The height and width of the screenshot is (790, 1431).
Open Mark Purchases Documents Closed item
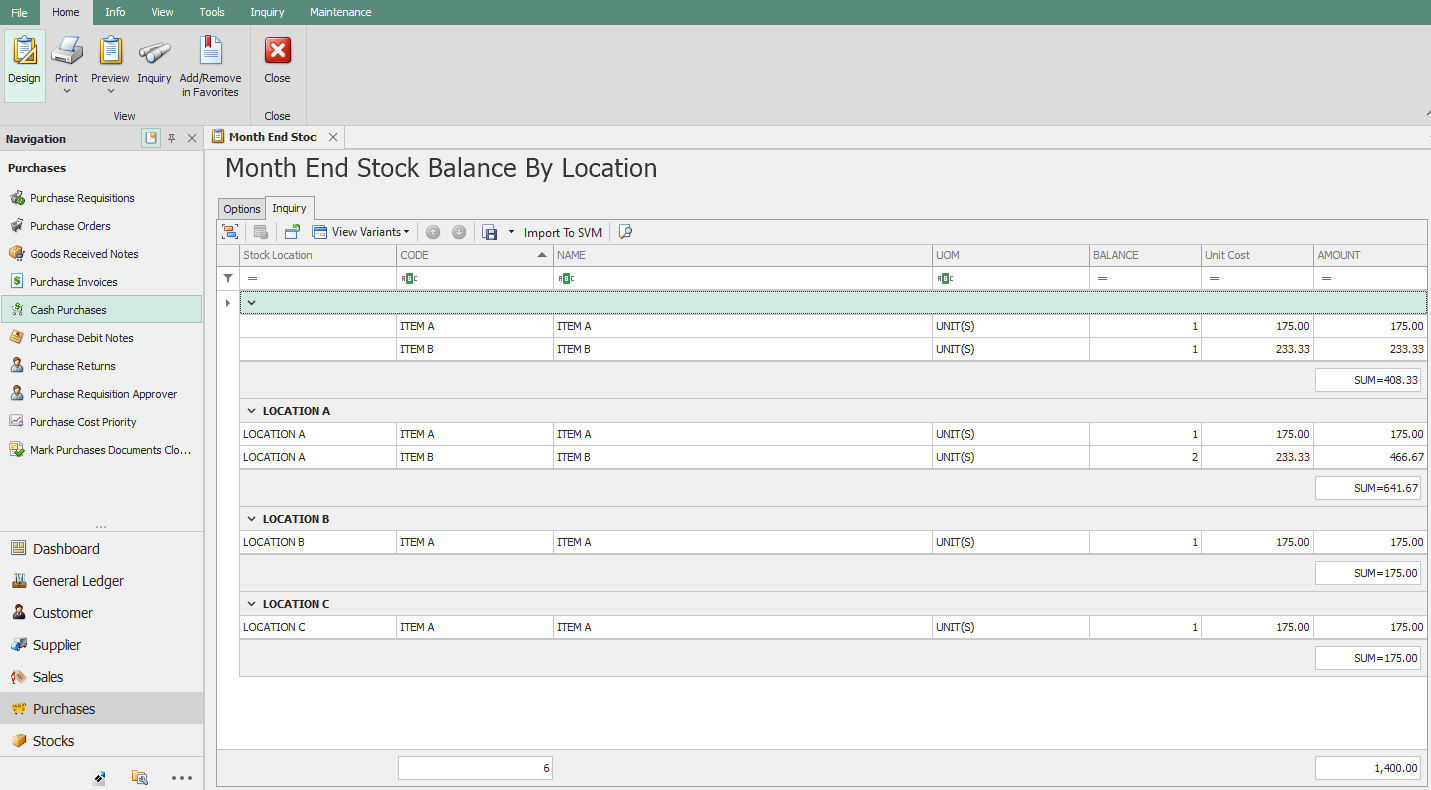[x=101, y=450]
